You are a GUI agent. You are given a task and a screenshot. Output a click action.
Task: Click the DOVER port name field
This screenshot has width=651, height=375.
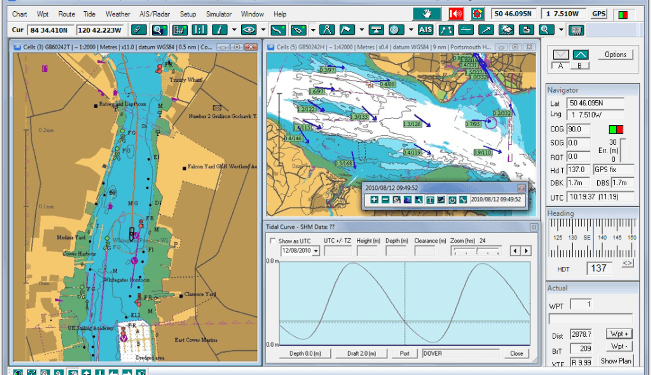pos(461,353)
